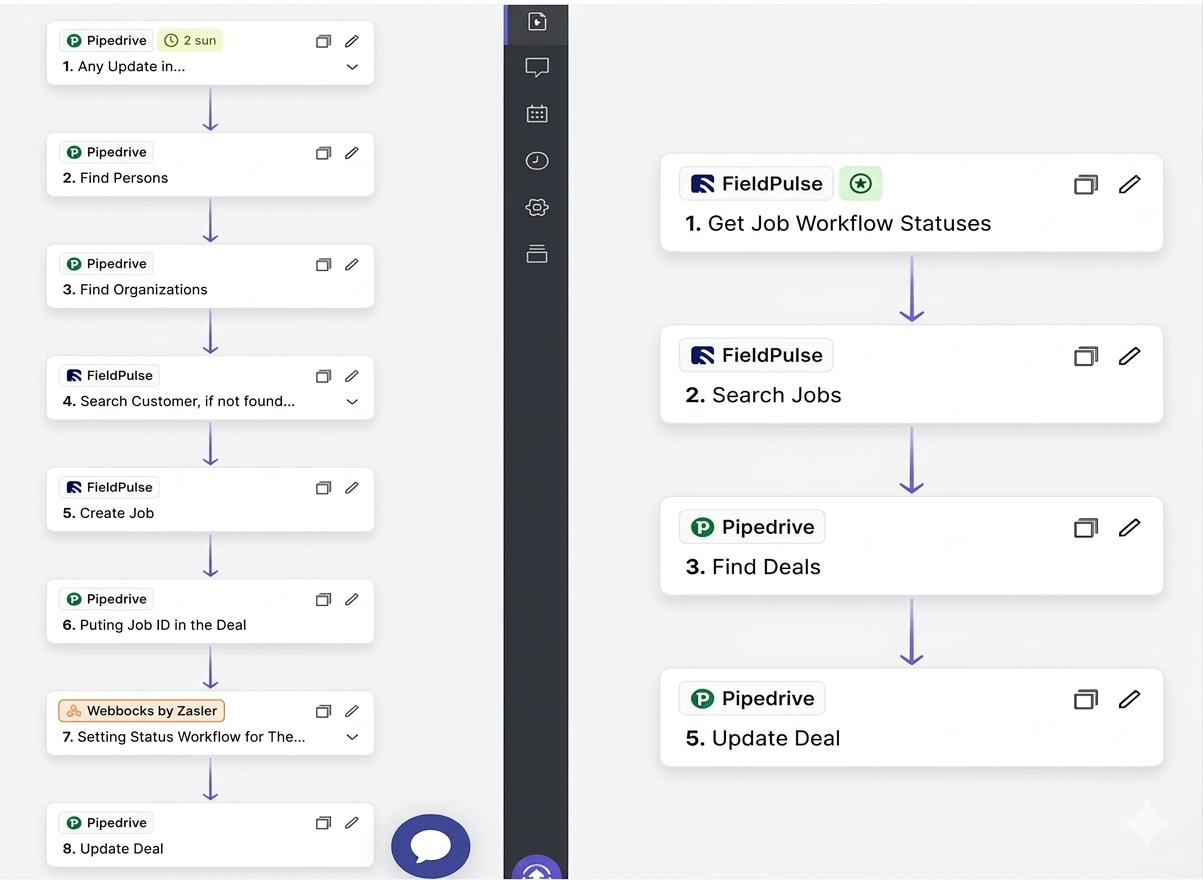Open the calendar panel from the sidebar
This screenshot has height=880, width=1203.
click(x=537, y=113)
